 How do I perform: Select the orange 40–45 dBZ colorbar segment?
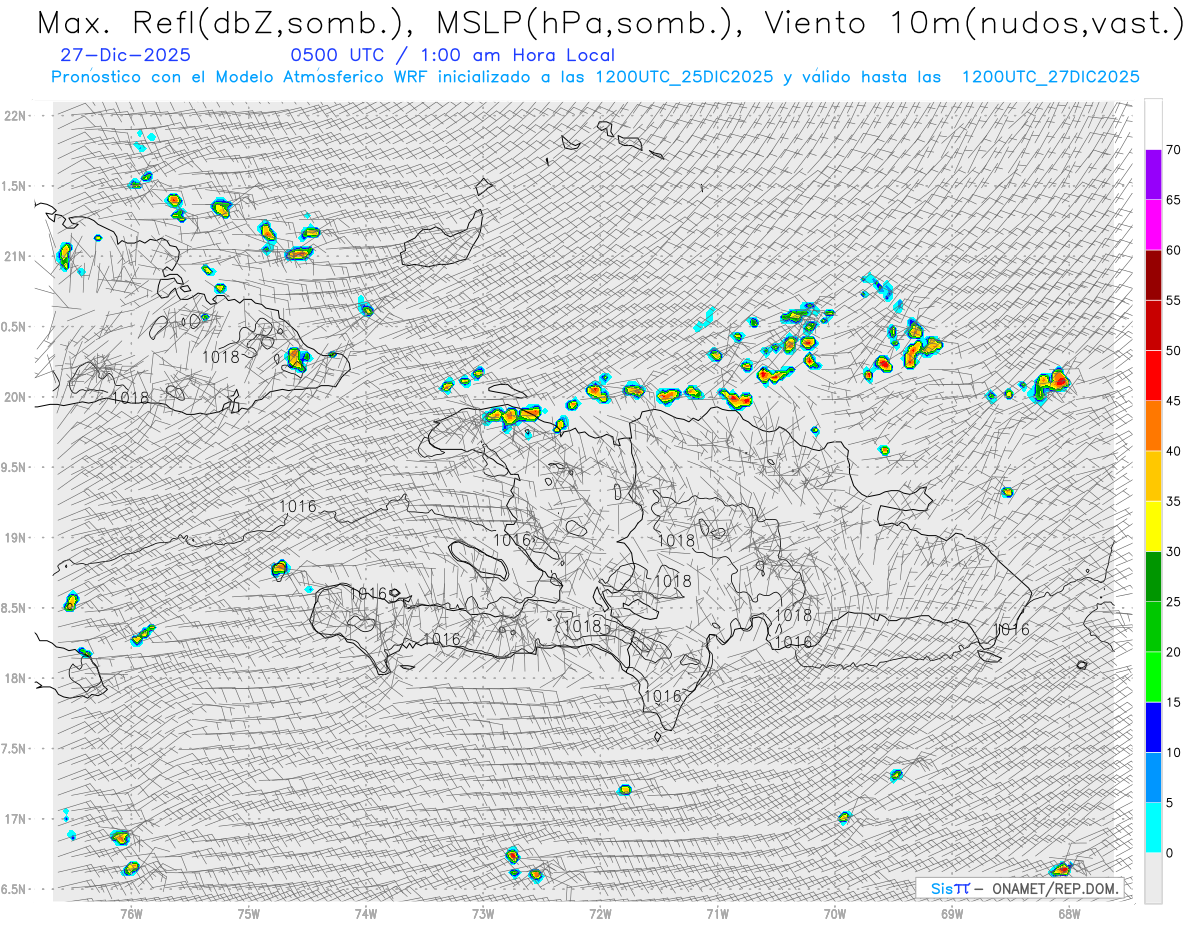click(x=1153, y=426)
